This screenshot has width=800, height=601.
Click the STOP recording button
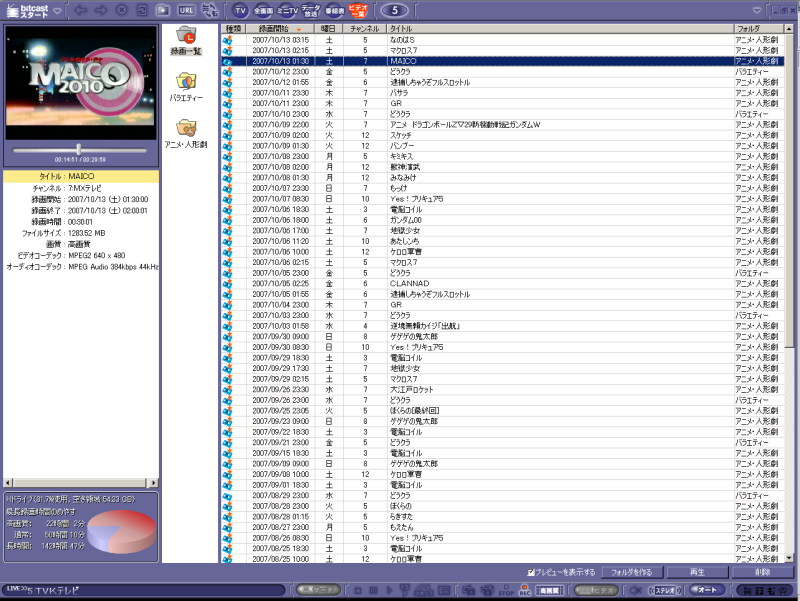click(506, 591)
